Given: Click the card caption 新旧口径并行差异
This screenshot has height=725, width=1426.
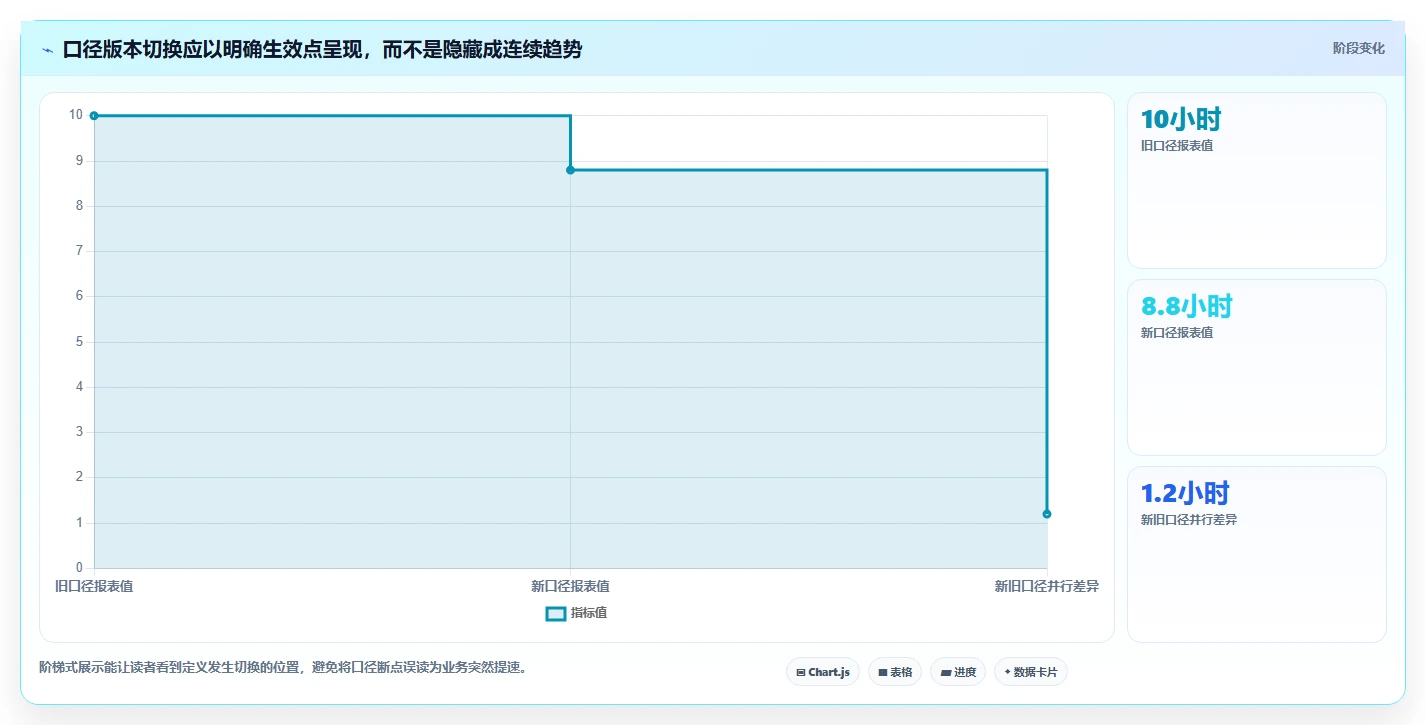Looking at the screenshot, I should (x=1189, y=520).
